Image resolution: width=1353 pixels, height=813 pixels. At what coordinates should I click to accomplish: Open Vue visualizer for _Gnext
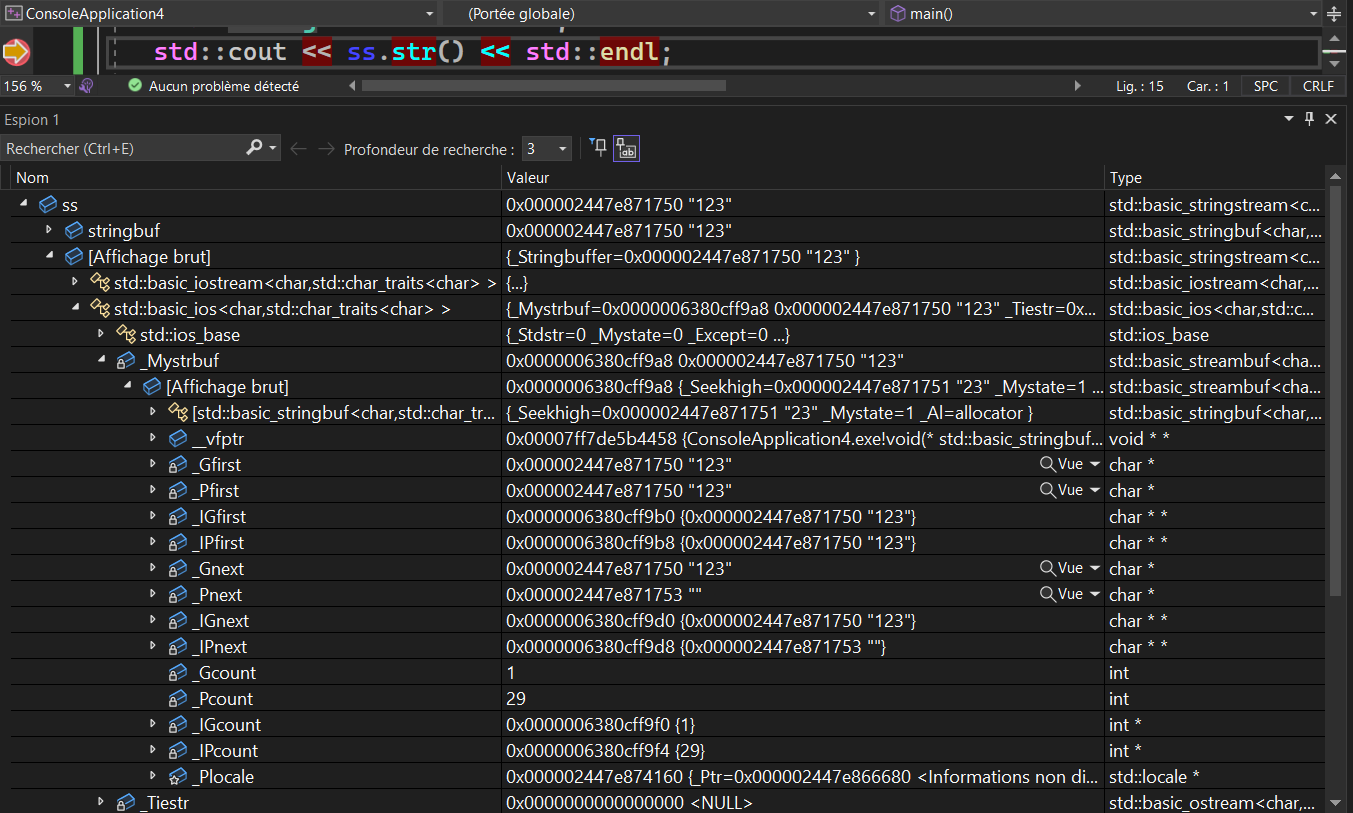(1062, 568)
